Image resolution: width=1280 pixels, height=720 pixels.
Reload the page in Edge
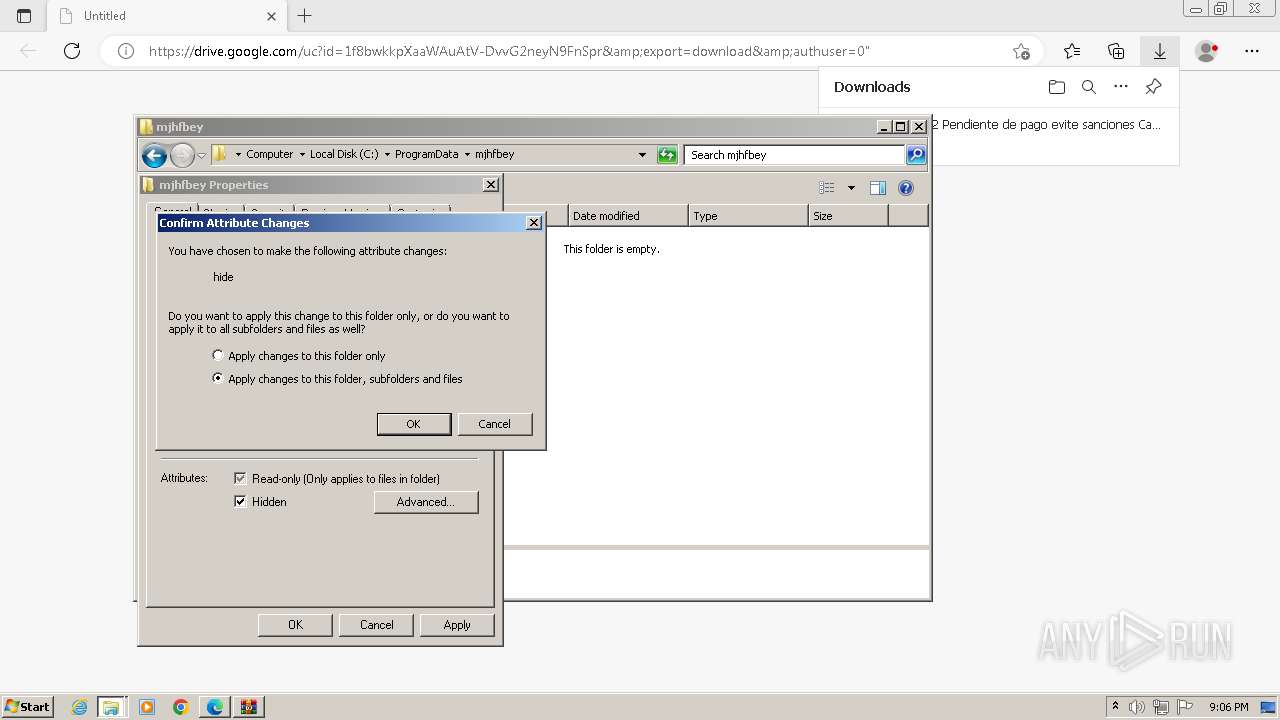pyautogui.click(x=72, y=51)
